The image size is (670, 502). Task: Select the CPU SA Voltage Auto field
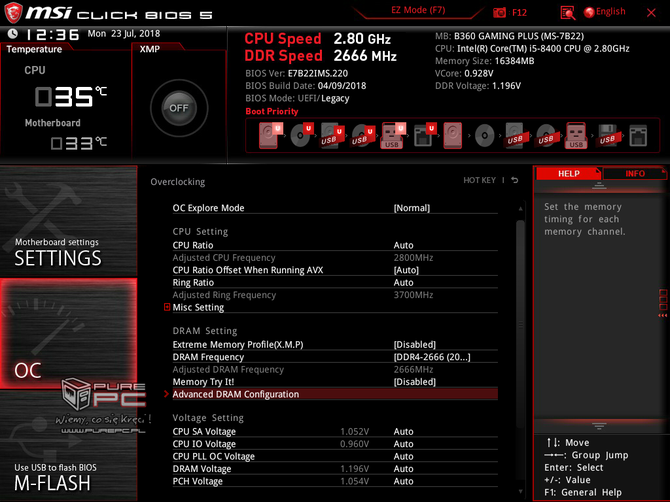pyautogui.click(x=403, y=432)
